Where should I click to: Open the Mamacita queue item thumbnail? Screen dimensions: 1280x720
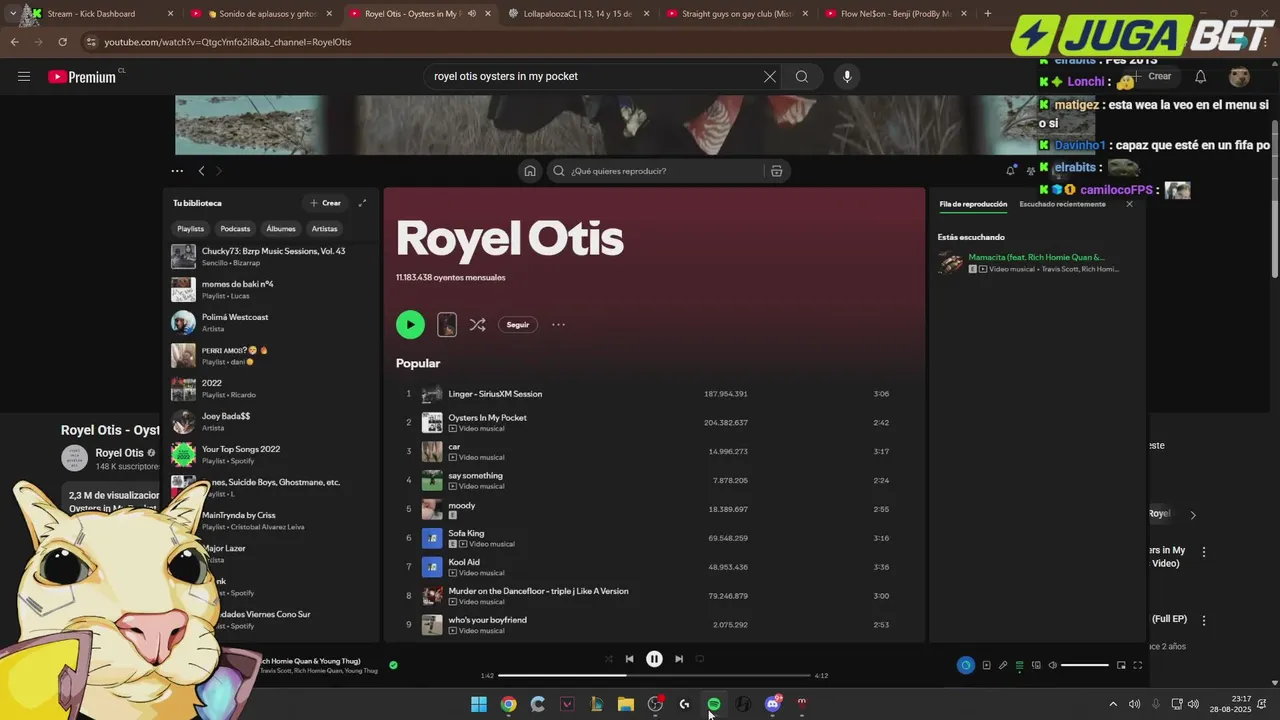[x=950, y=263]
